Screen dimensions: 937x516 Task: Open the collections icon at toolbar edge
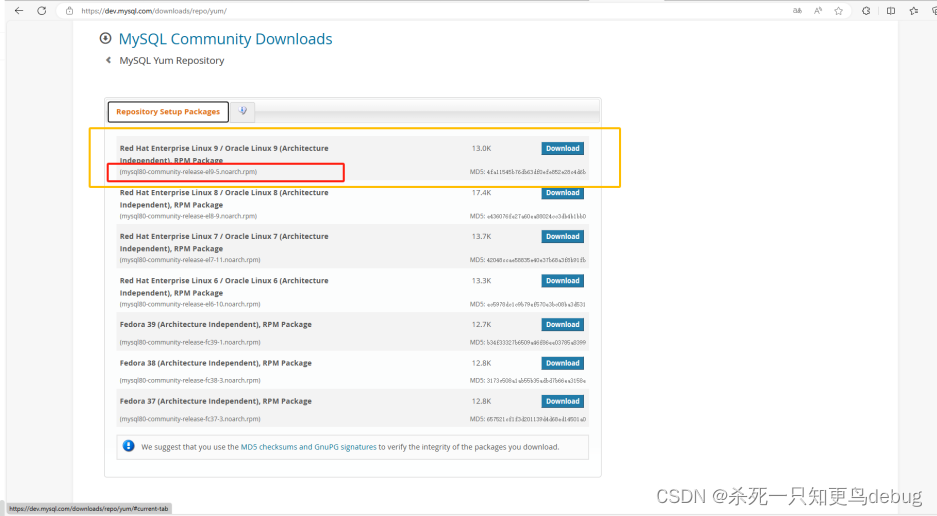pyautogui.click(x=933, y=11)
